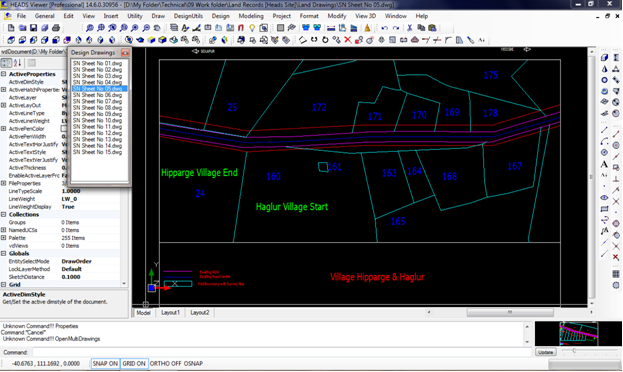Click the text style A icon in modify toolbar
The height and width of the screenshot is (372, 623).
coord(482,40)
